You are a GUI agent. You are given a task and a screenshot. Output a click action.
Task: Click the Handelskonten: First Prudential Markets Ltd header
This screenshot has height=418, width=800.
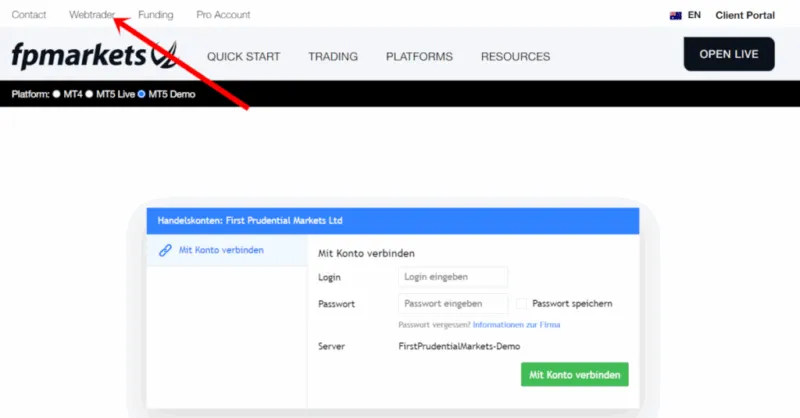[393, 220]
